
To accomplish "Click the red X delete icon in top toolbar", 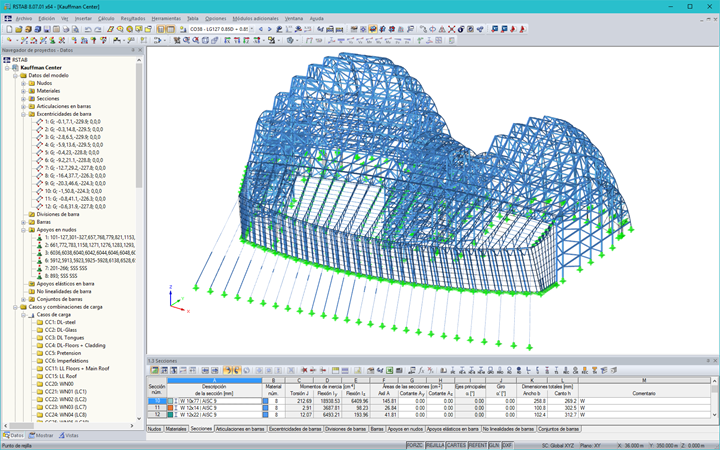I will coord(451,29).
